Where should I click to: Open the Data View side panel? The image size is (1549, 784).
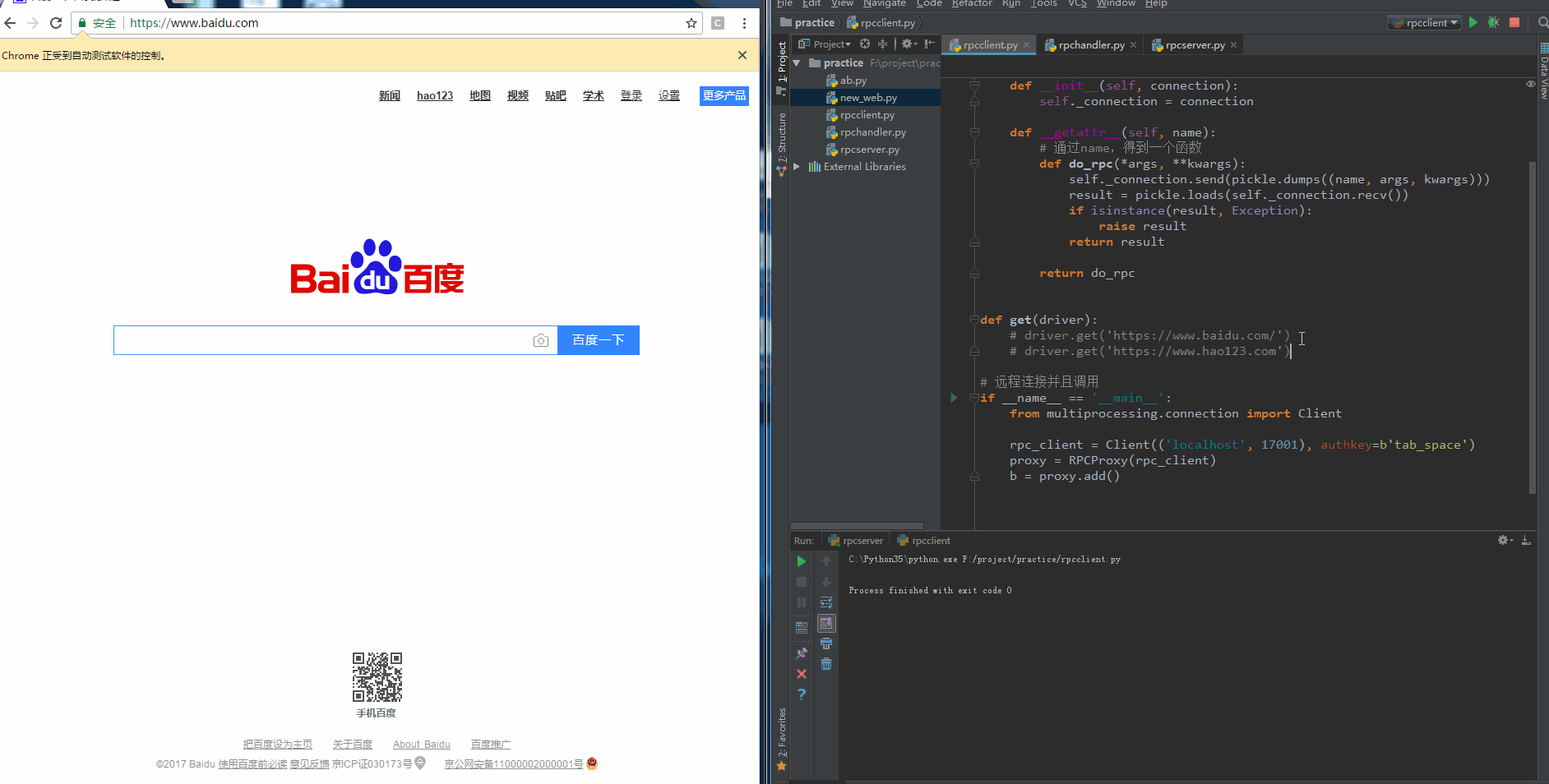(x=1543, y=71)
